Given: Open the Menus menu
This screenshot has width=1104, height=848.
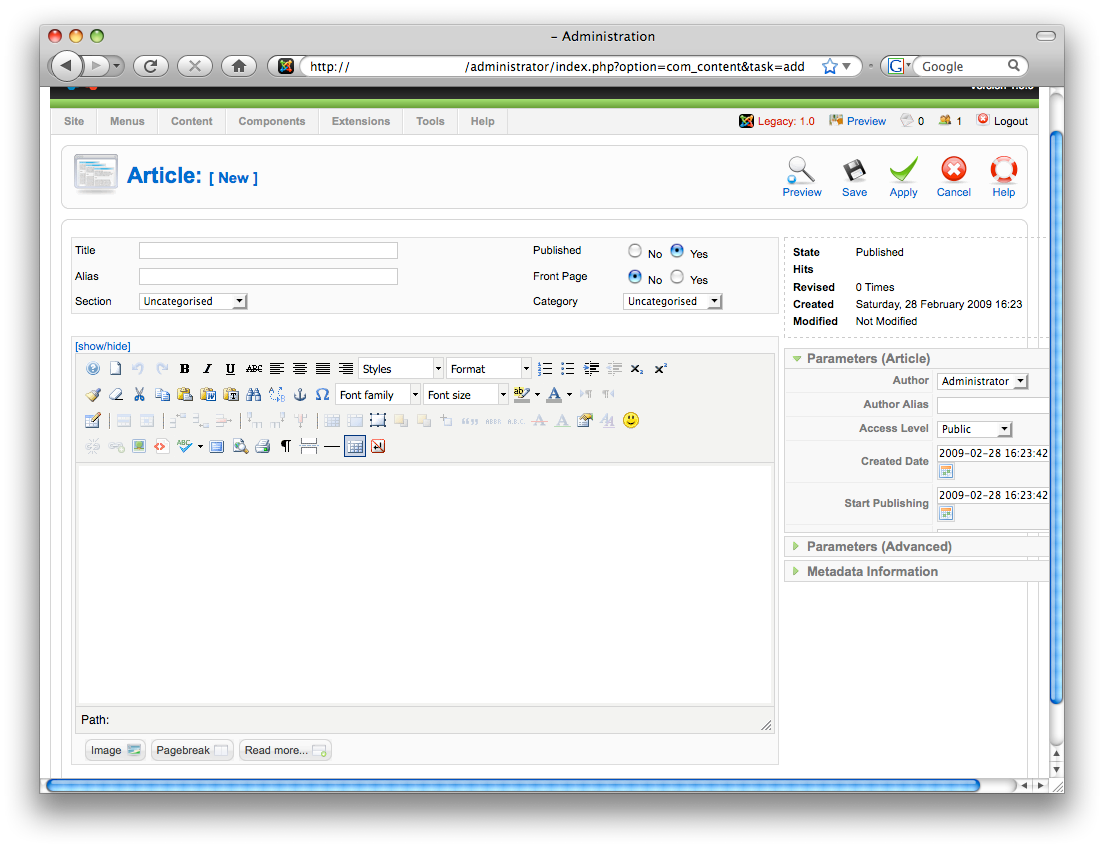Looking at the screenshot, I should (x=127, y=121).
